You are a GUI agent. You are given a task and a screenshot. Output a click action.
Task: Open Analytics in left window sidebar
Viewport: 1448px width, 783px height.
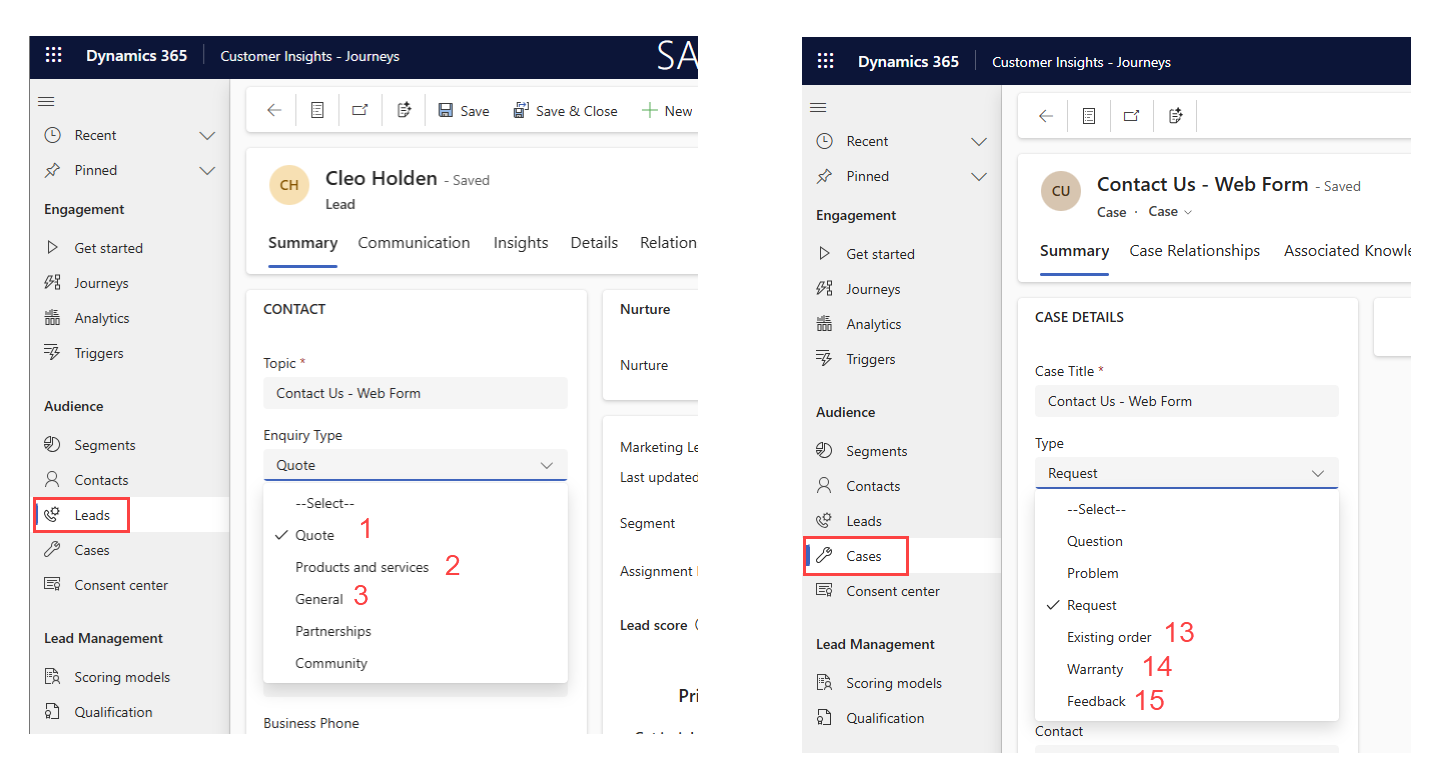(102, 318)
